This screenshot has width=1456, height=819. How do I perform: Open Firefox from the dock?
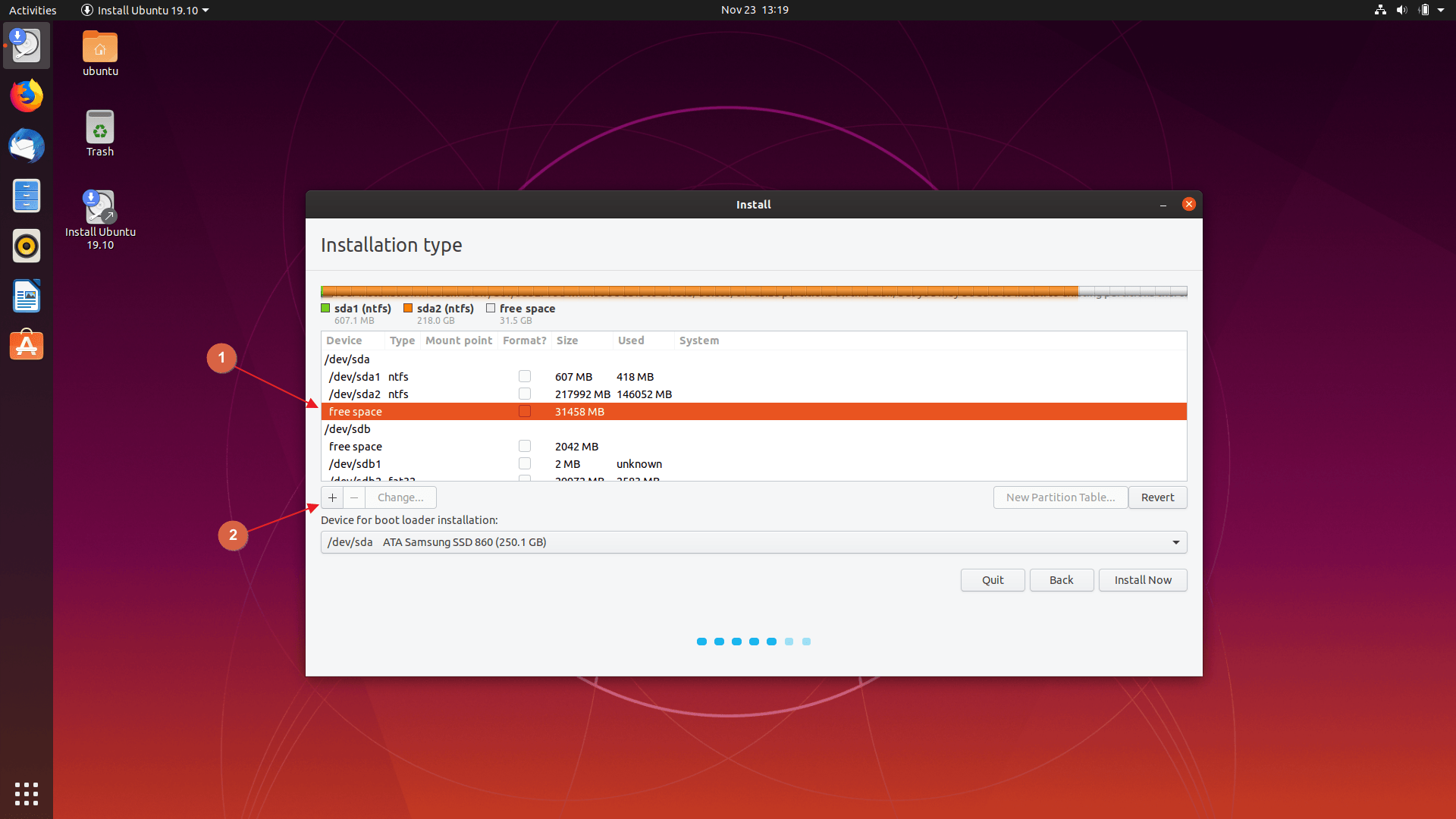(x=27, y=96)
